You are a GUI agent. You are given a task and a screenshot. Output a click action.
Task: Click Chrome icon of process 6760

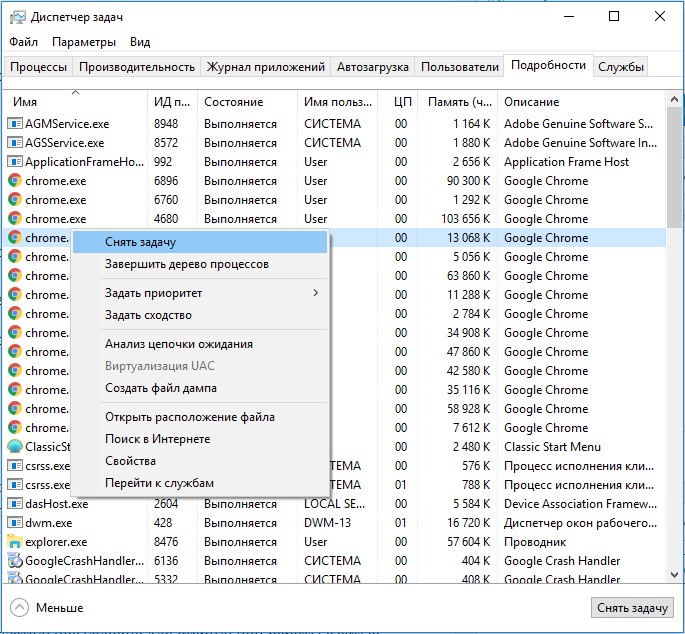pyautogui.click(x=14, y=200)
